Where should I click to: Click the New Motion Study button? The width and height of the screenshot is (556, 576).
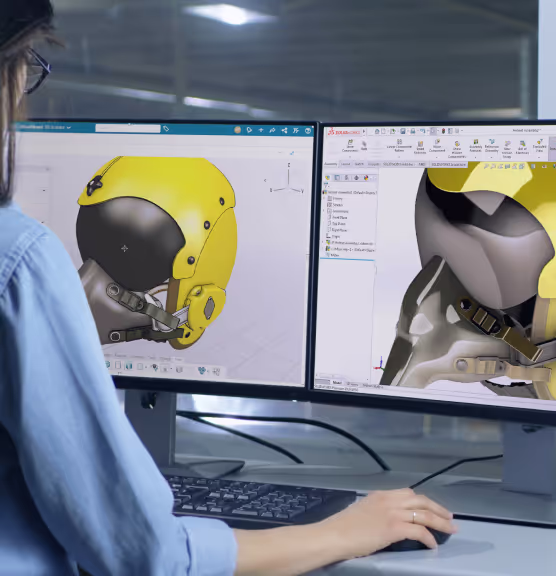[x=507, y=150]
